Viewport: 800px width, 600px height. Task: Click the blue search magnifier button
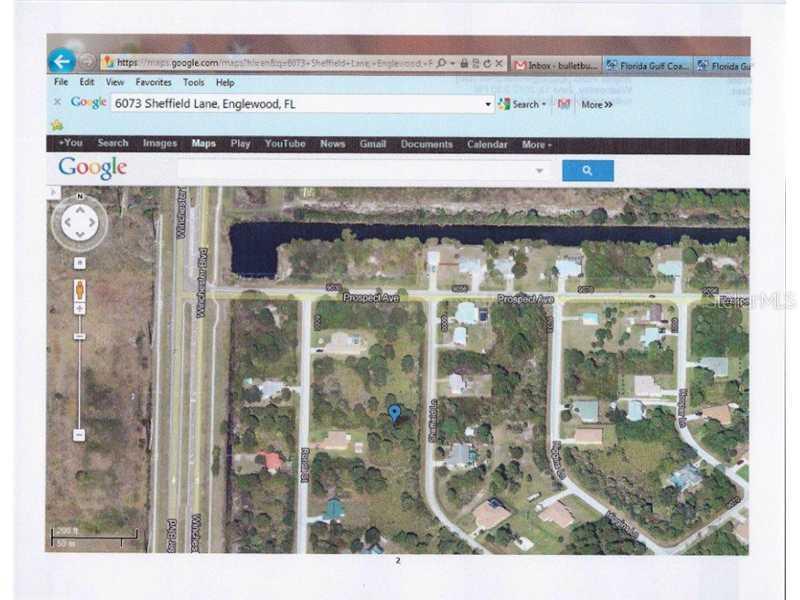588,170
